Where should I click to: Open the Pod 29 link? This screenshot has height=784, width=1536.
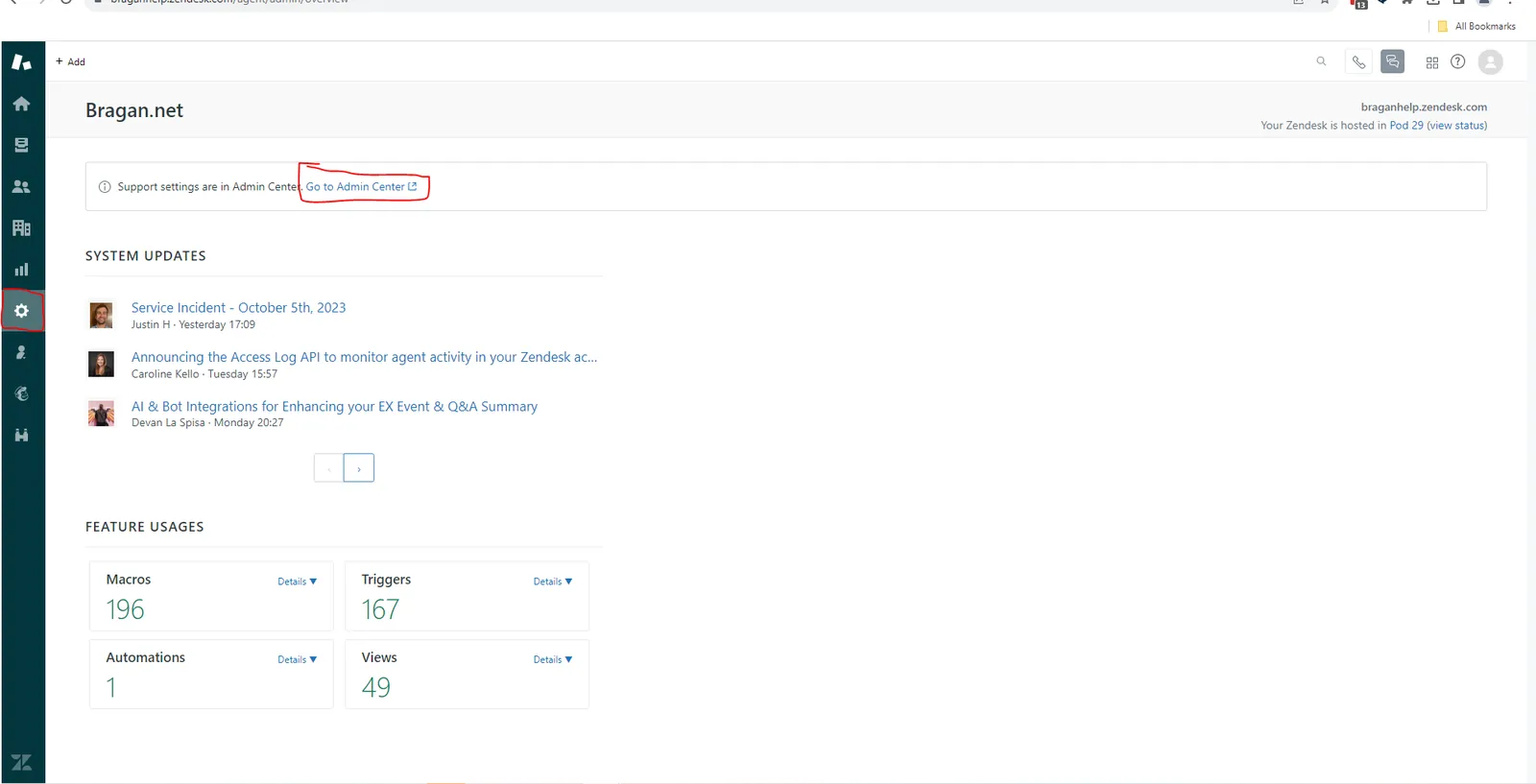click(1406, 126)
